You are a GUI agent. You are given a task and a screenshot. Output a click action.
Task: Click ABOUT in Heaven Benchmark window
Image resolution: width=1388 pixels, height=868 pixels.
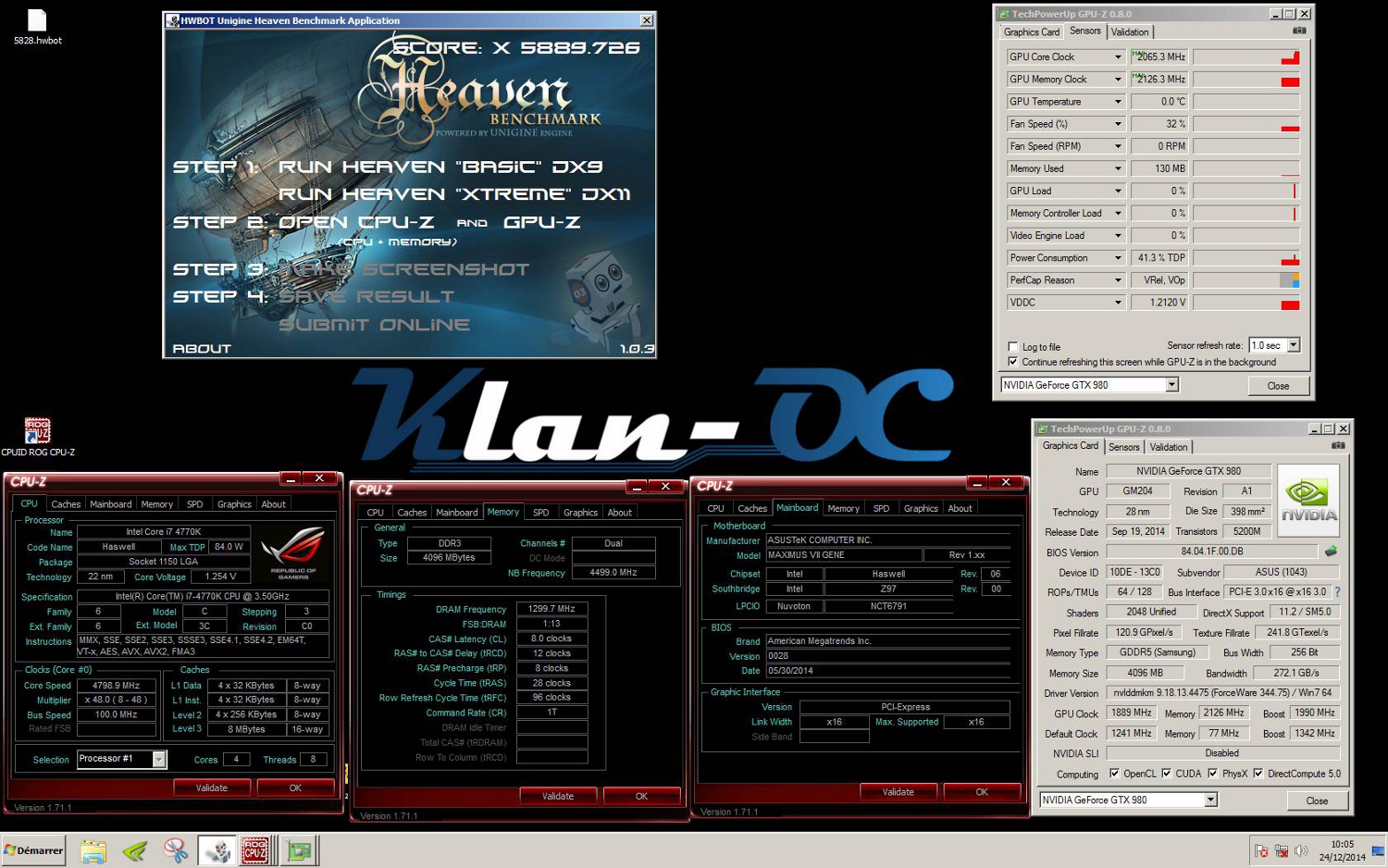pos(202,349)
